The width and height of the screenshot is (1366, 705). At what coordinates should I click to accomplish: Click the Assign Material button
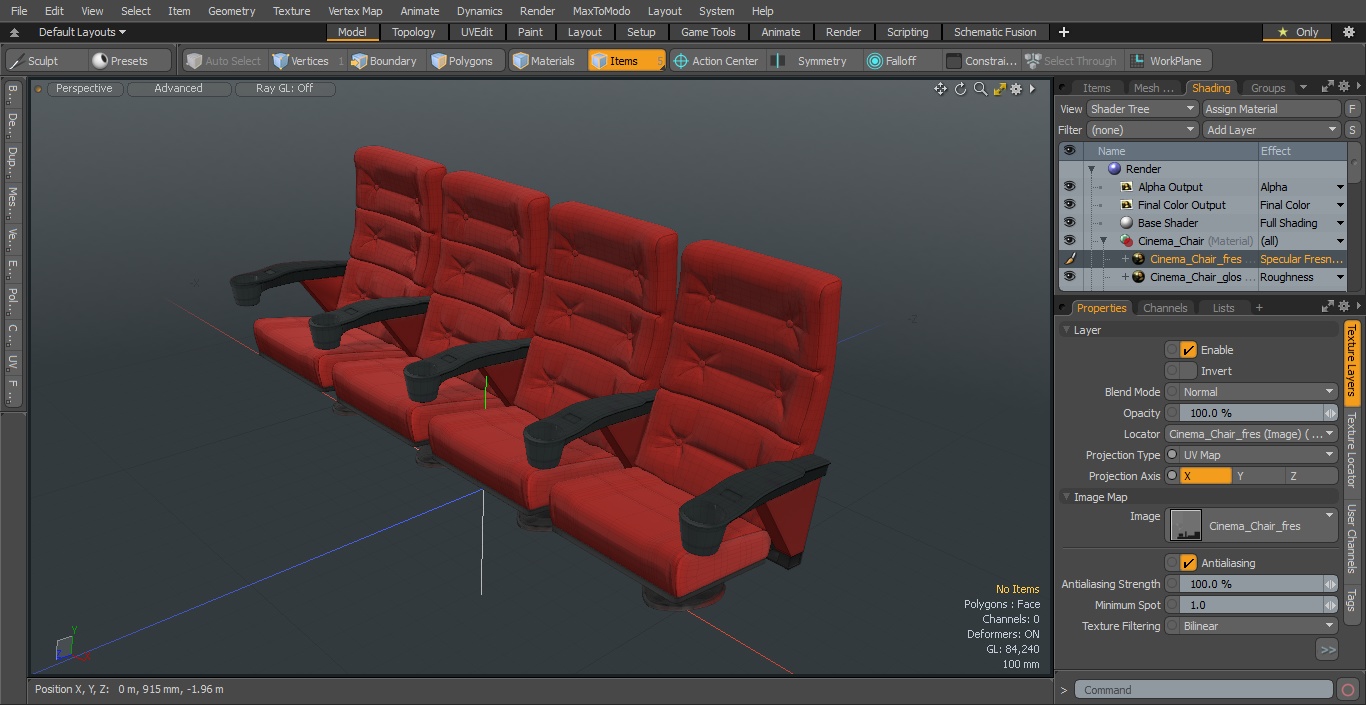[1271, 109]
